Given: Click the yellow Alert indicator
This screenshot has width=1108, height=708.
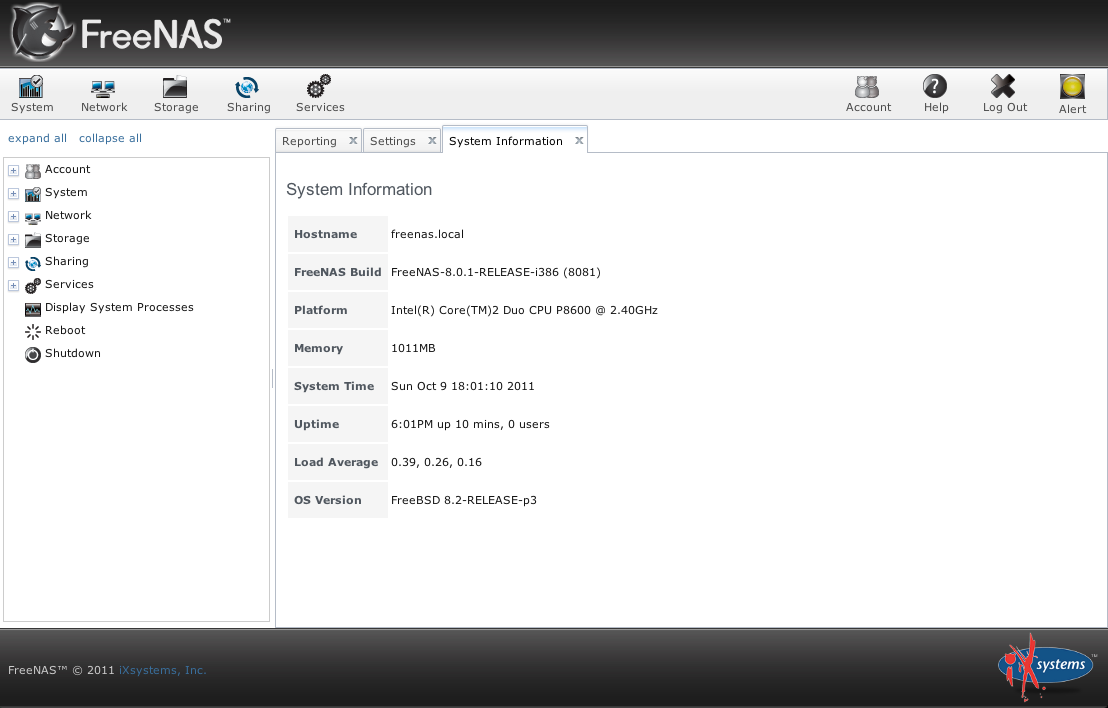Looking at the screenshot, I should click(x=1072, y=94).
